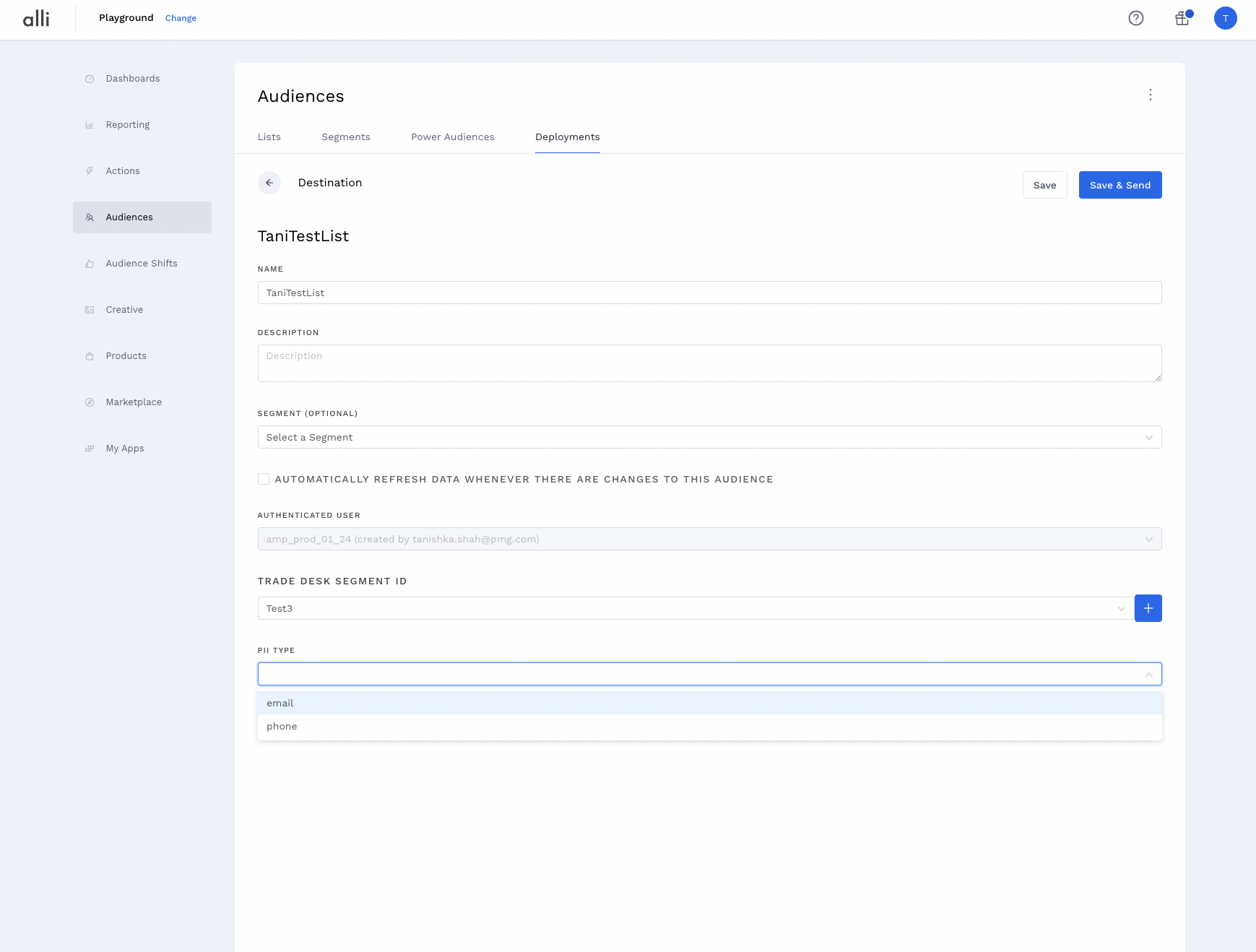Click into the Description text area

pos(709,363)
